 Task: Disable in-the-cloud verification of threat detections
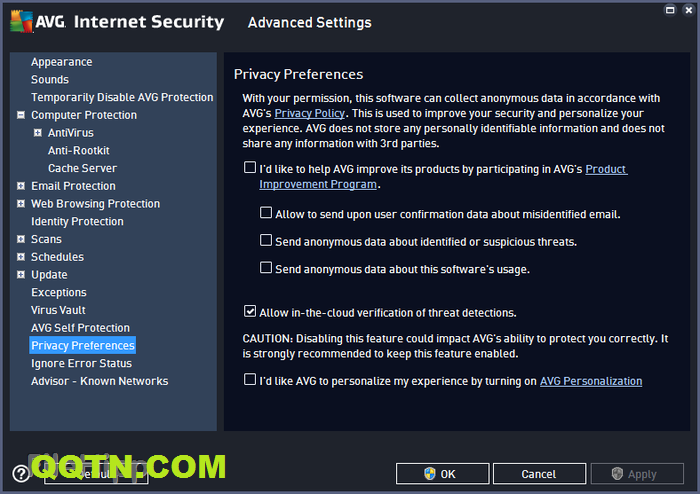click(250, 312)
